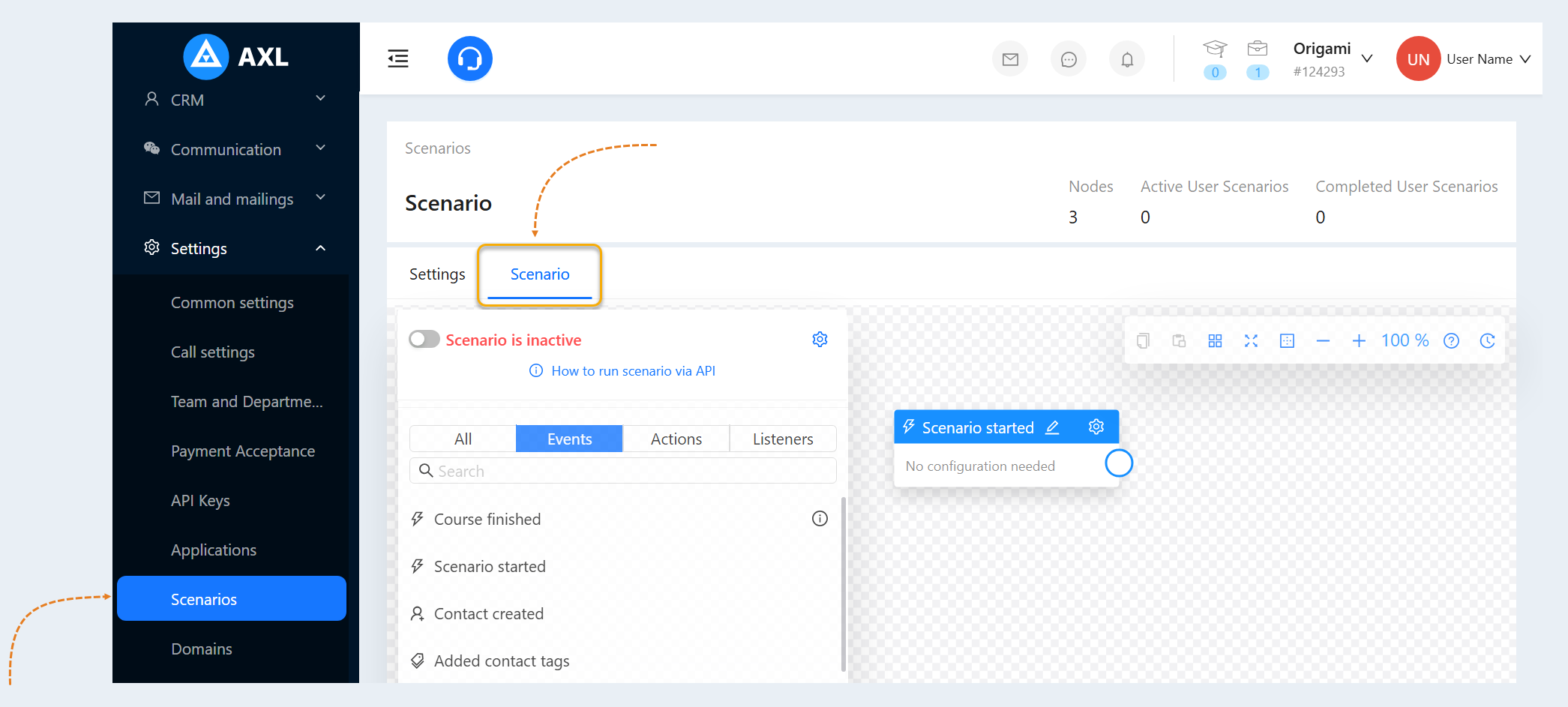Open the blue headset support button

point(470,58)
